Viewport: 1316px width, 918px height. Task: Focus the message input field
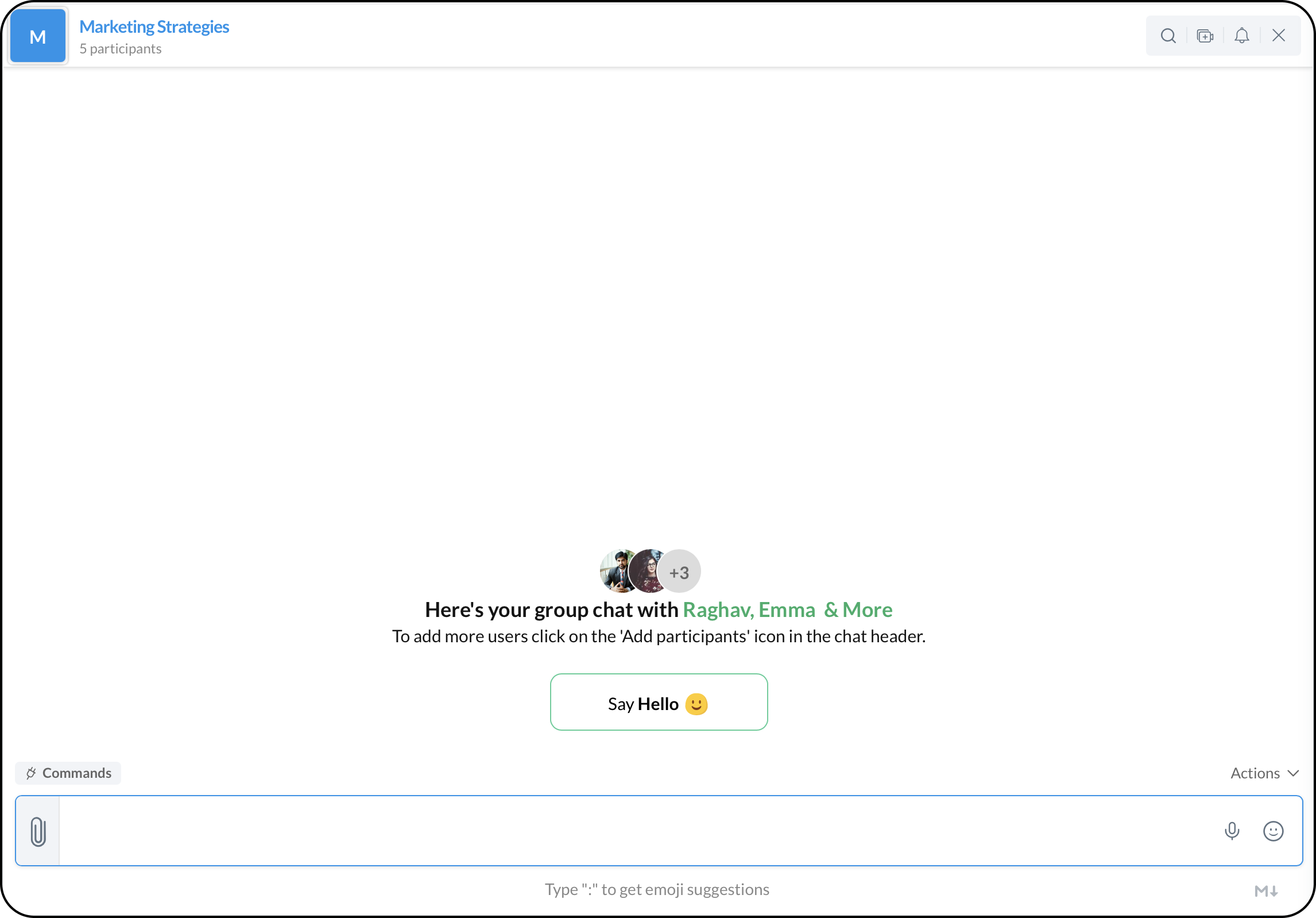[632, 831]
